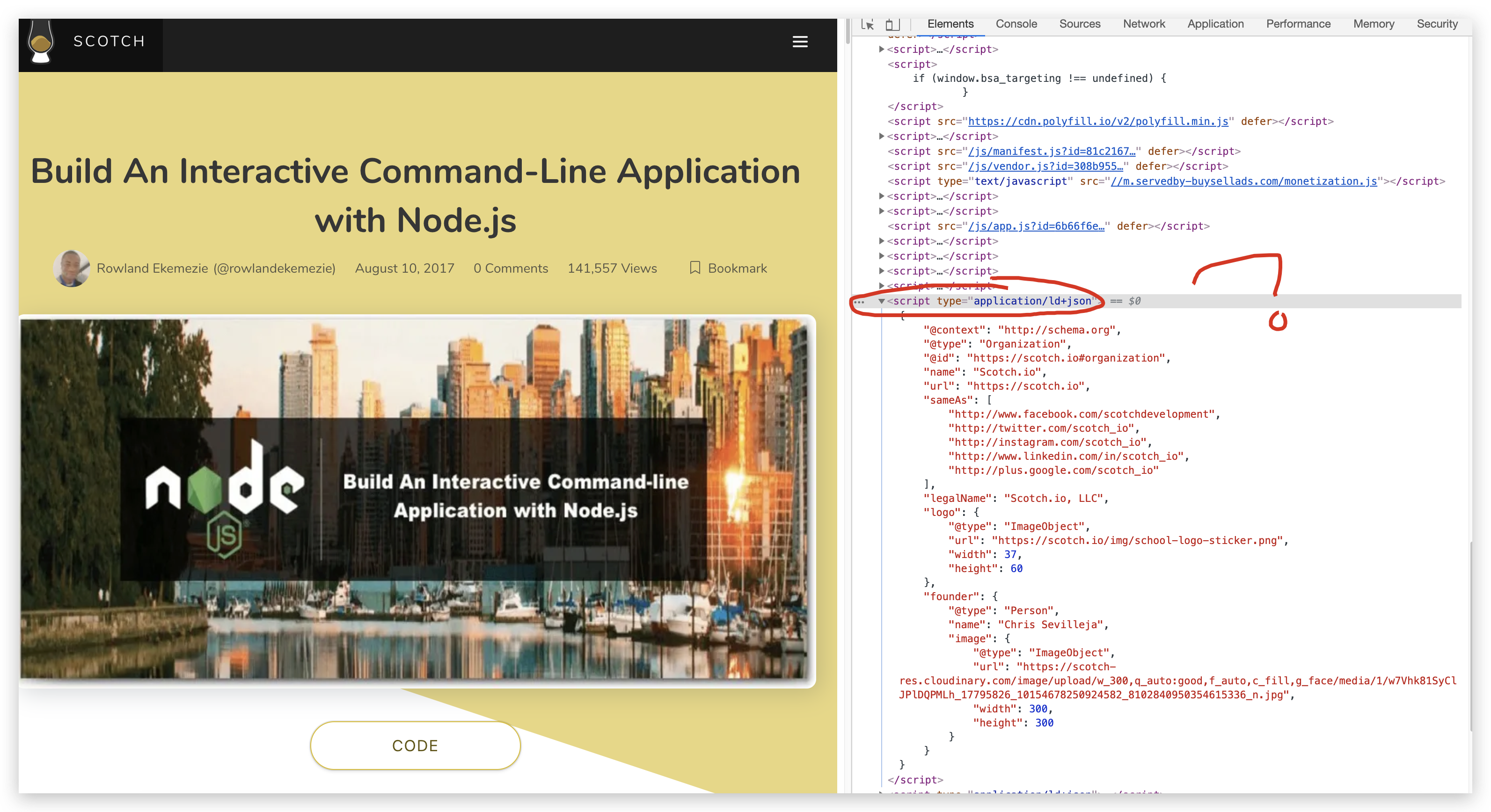This screenshot has width=1491, height=812.
Task: Toggle the hamburger menu on Scotch site
Action: [x=800, y=42]
